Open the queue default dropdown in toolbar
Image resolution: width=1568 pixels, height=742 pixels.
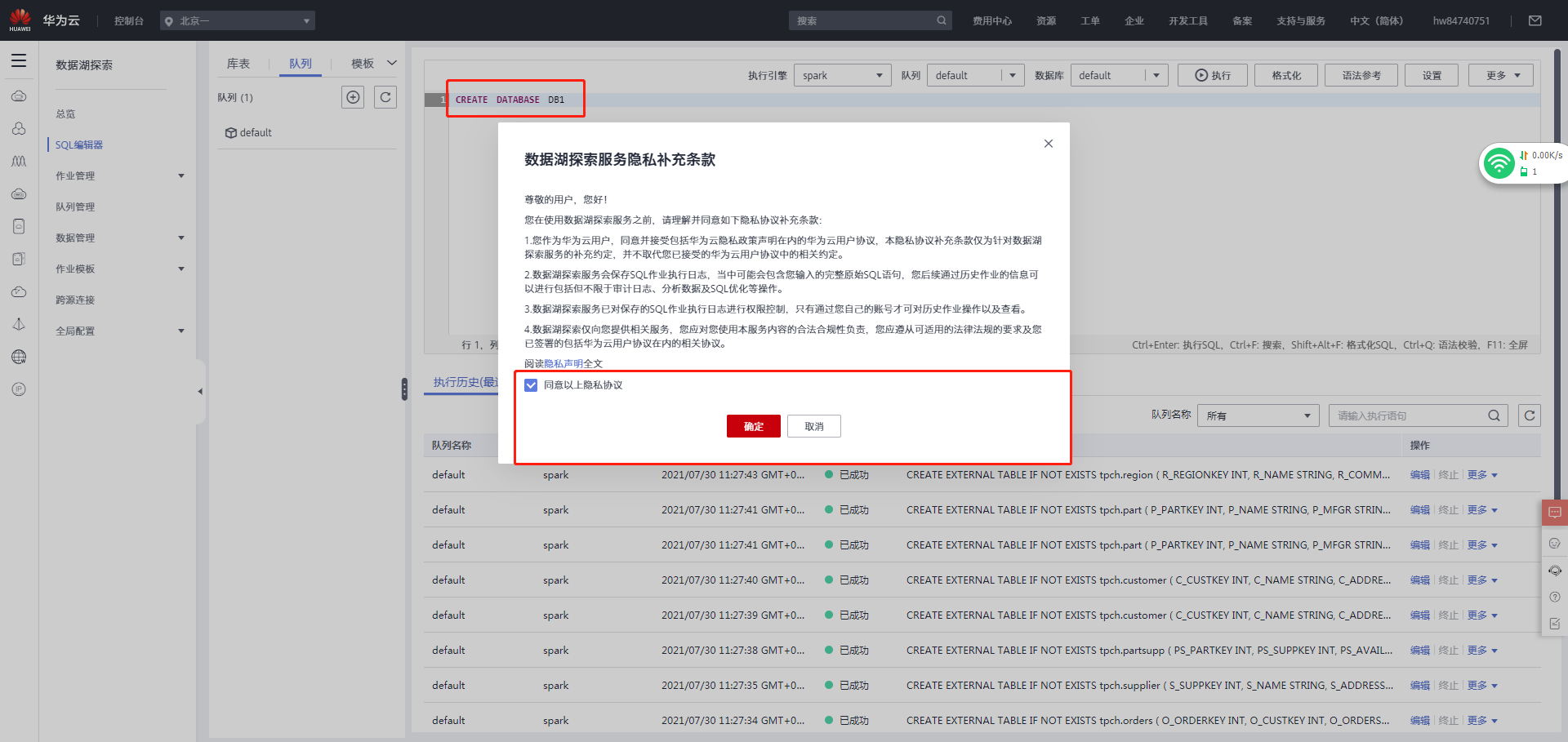975,75
